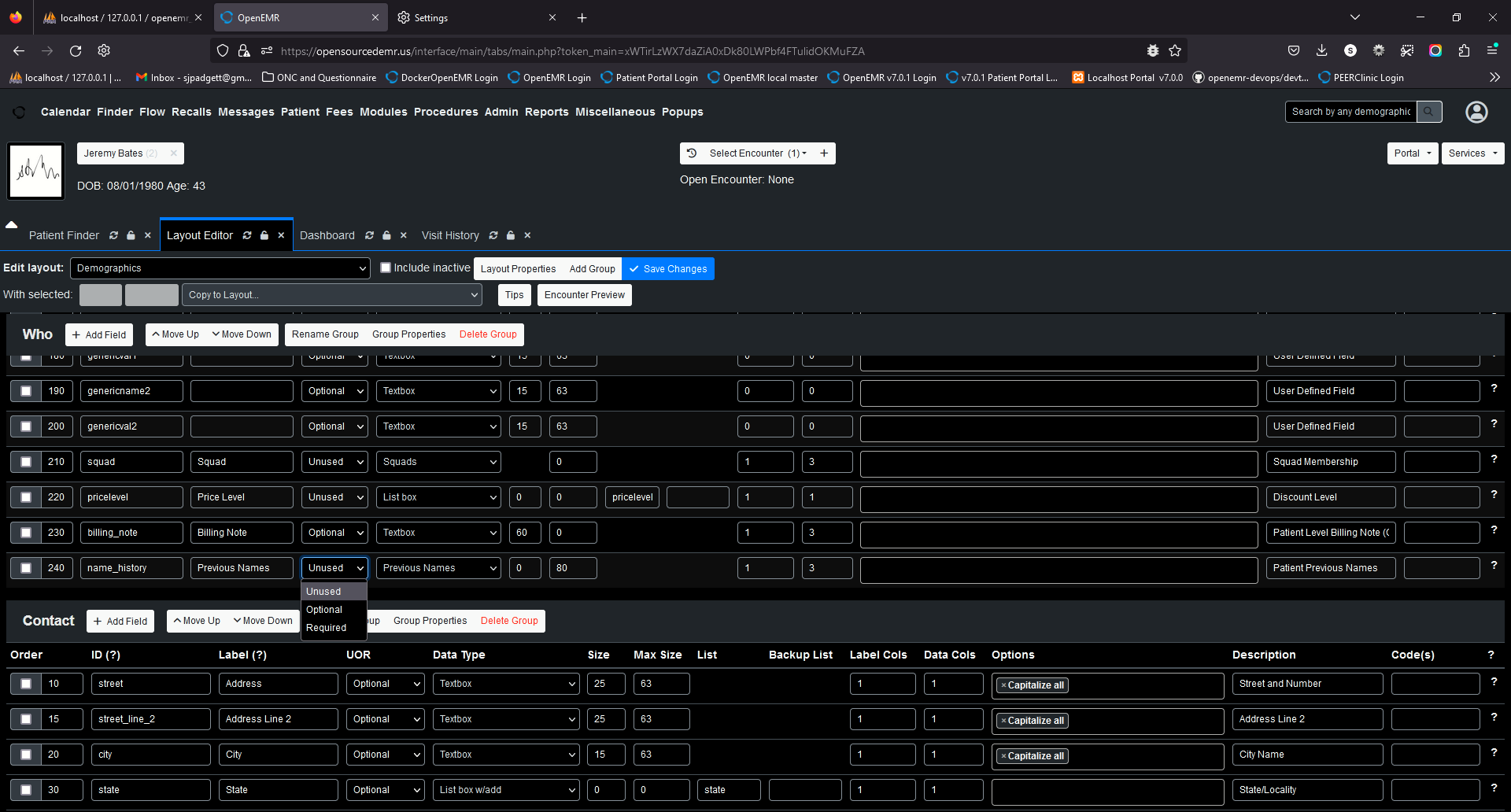The image size is (1511, 812).
Task: Click Save Changes button
Action: tap(668, 269)
